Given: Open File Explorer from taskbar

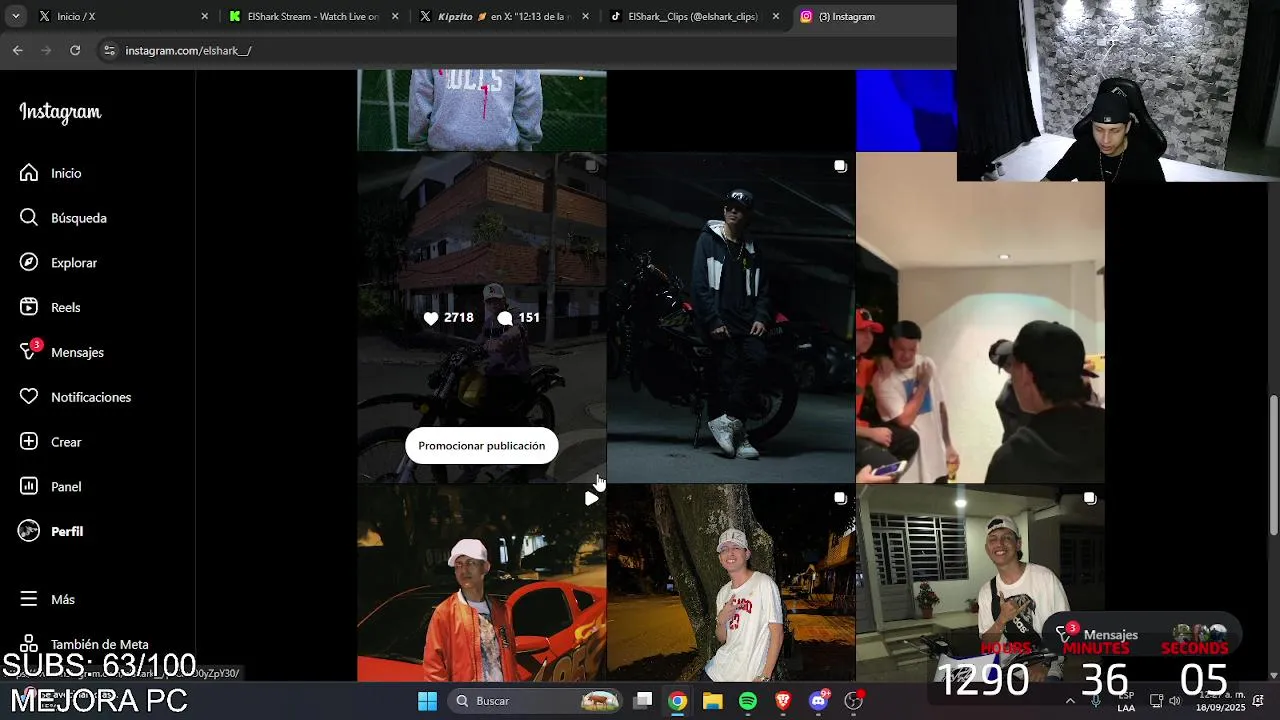Looking at the screenshot, I should [712, 701].
